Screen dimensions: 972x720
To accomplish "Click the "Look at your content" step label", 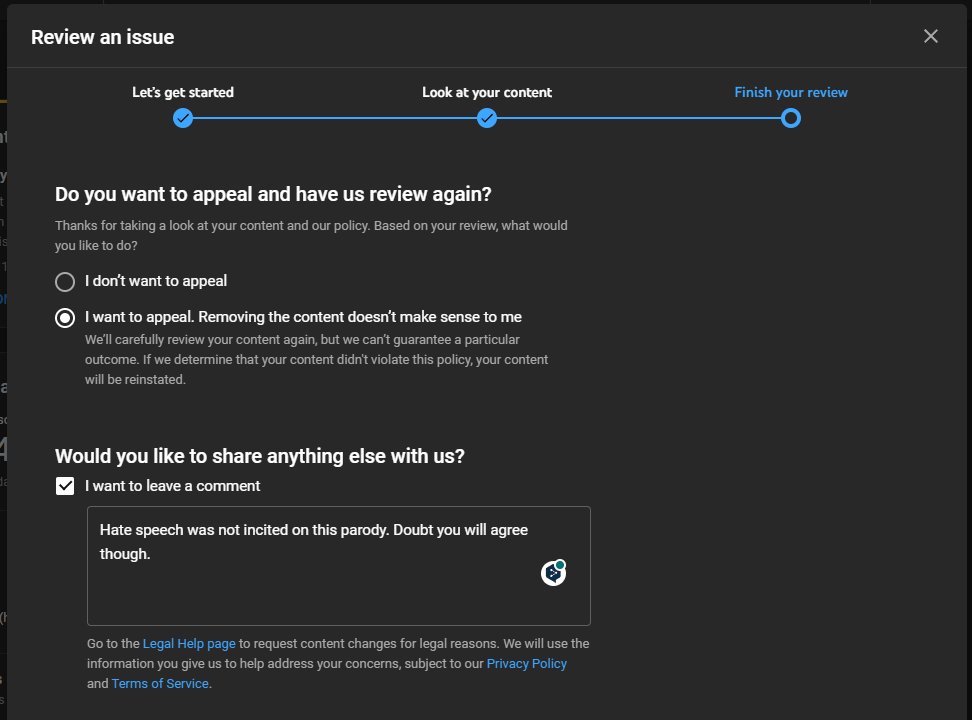I will tap(487, 92).
